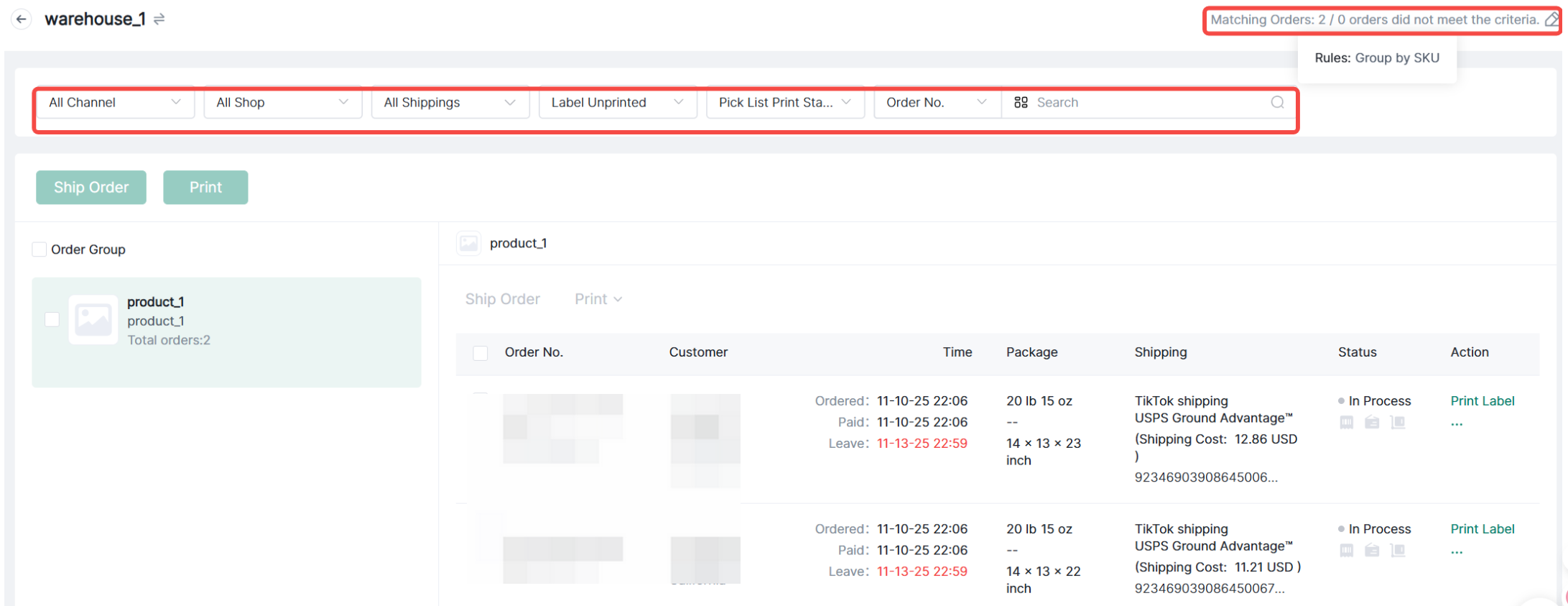Image resolution: width=1568 pixels, height=606 pixels.
Task: Click Print Label for the second order
Action: click(1482, 529)
